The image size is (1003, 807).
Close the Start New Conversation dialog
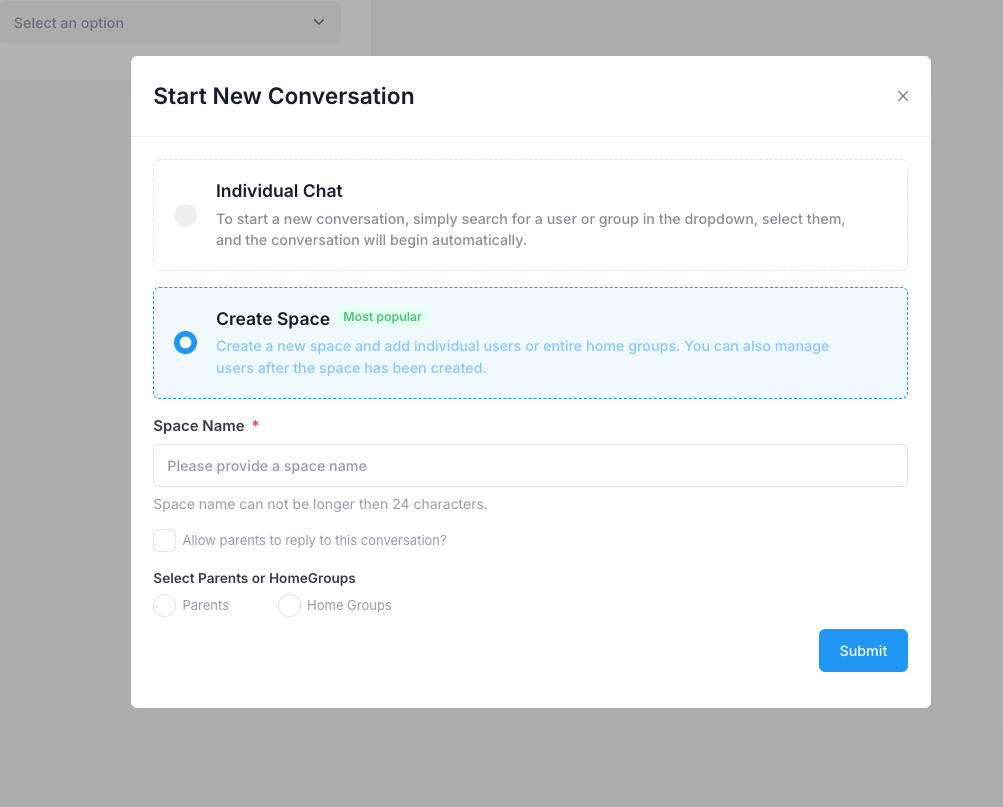pyautogui.click(x=903, y=96)
